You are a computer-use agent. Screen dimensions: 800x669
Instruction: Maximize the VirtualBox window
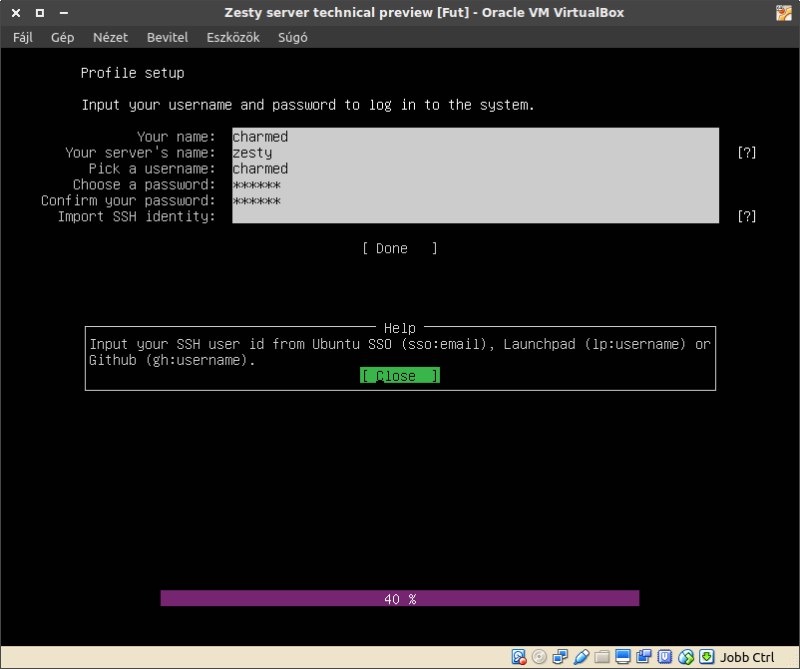click(x=40, y=13)
